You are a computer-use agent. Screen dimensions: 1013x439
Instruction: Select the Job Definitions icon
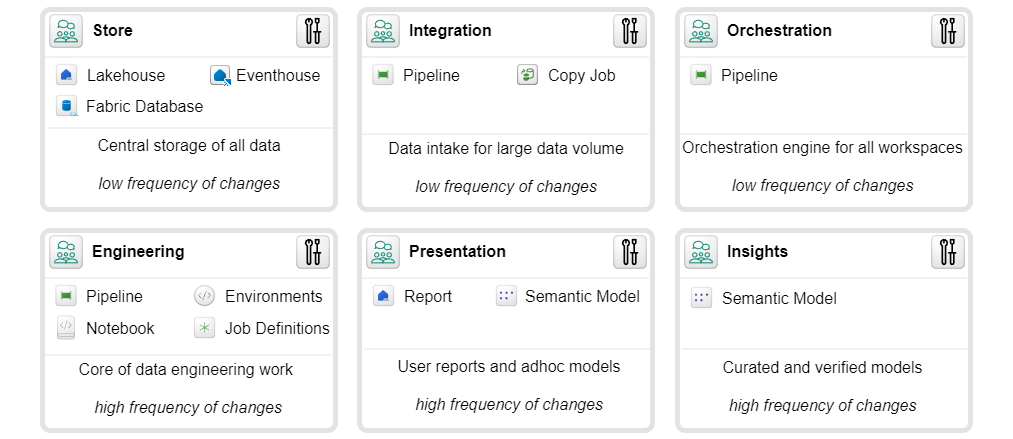pyautogui.click(x=204, y=328)
